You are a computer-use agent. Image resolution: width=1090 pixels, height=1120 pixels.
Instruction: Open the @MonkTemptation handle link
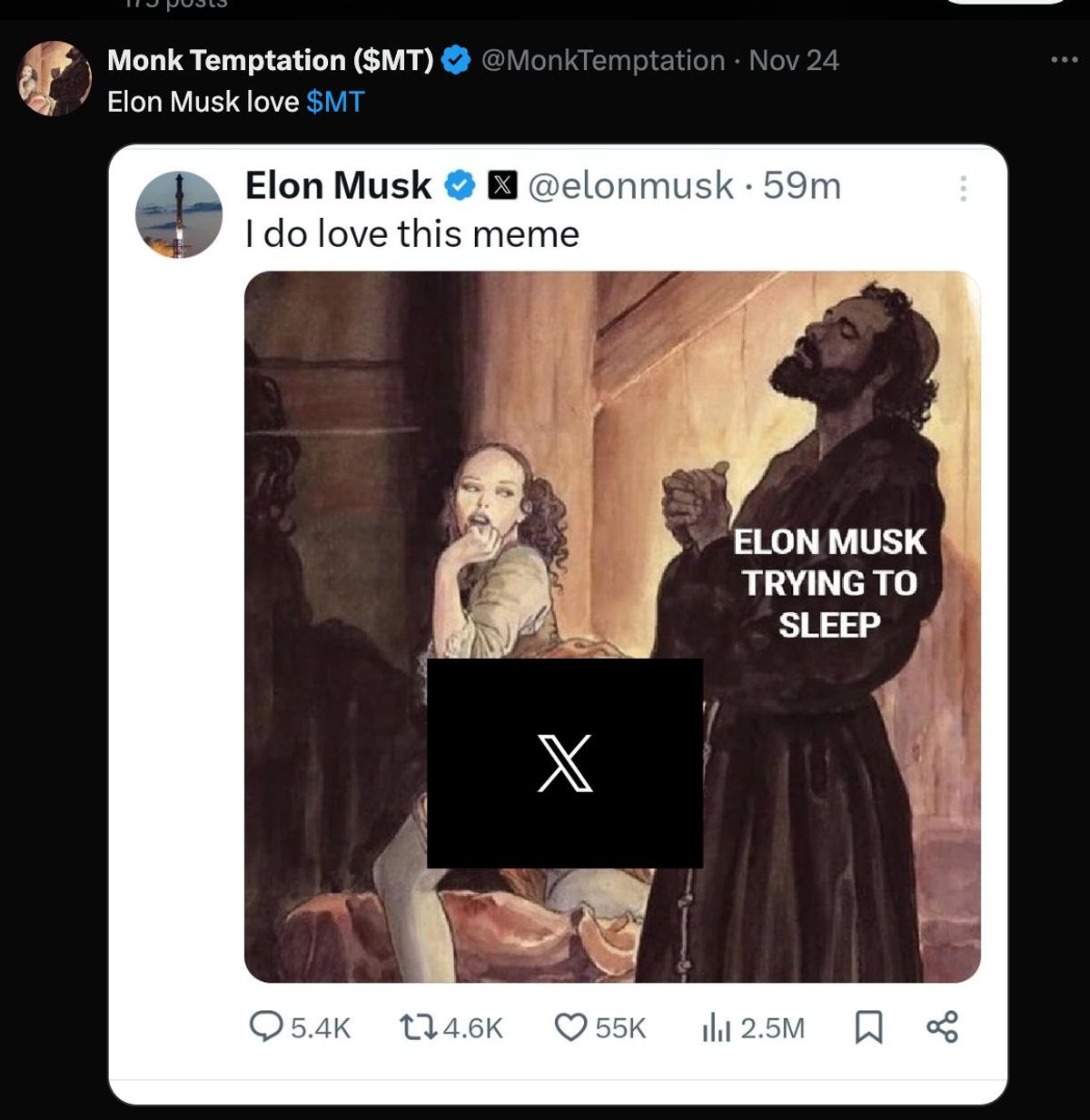(x=602, y=61)
